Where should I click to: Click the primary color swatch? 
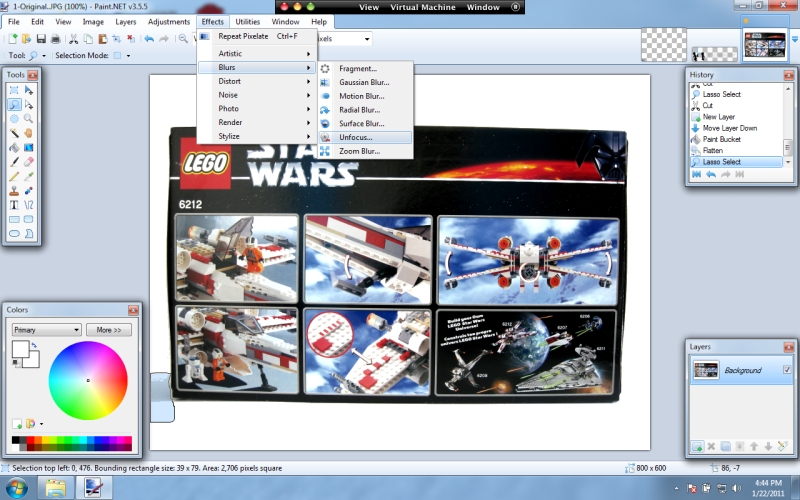click(20, 349)
